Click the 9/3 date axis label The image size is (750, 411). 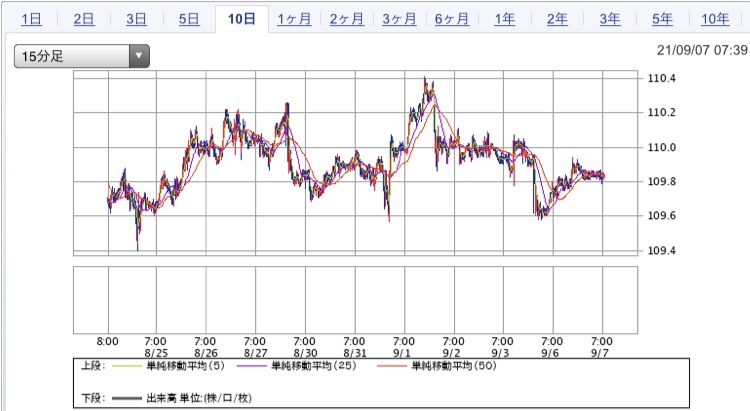coord(500,353)
